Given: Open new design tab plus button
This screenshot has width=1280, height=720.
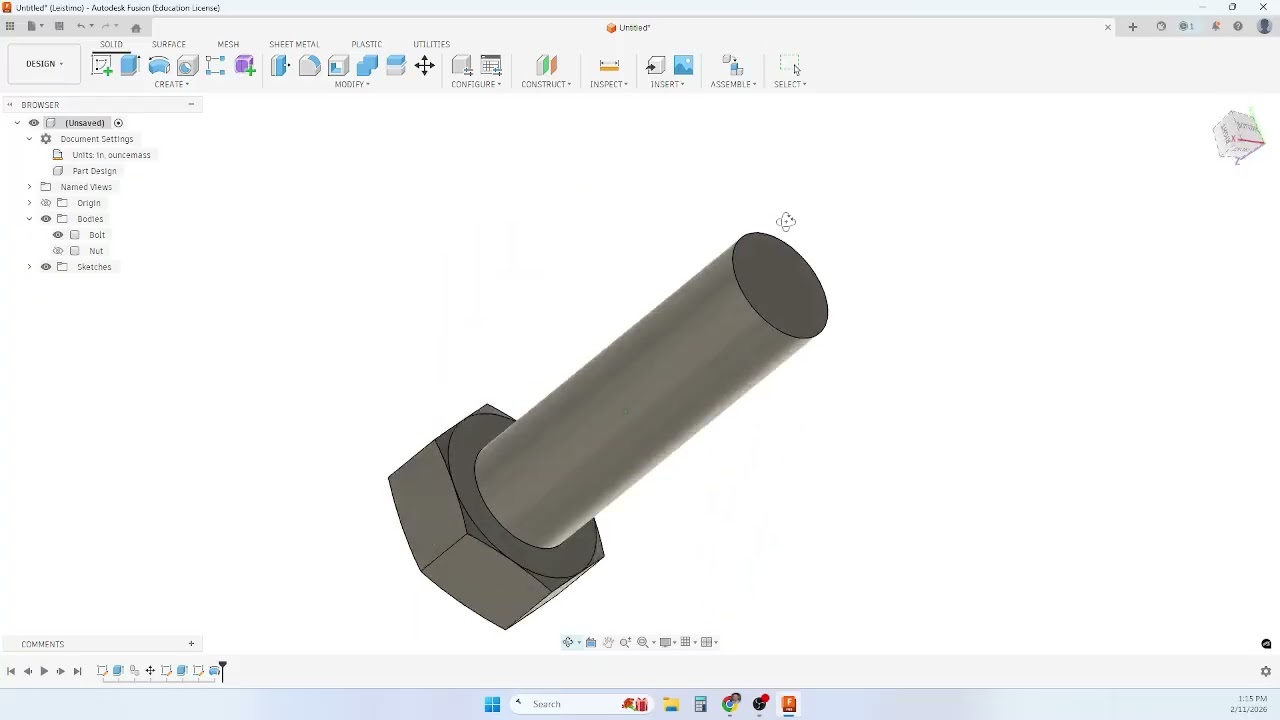Looking at the screenshot, I should point(1132,27).
